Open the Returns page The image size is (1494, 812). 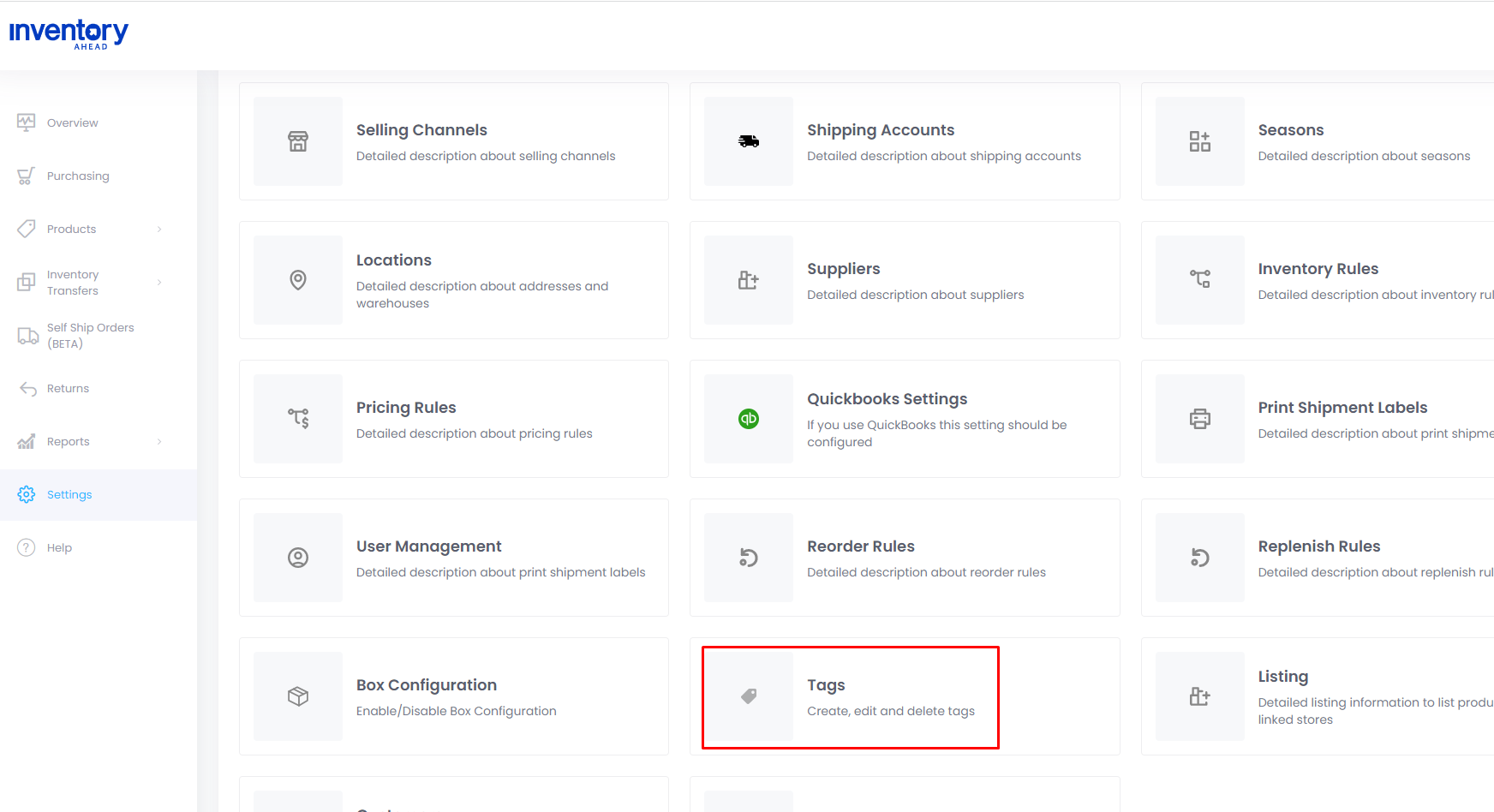(x=68, y=388)
